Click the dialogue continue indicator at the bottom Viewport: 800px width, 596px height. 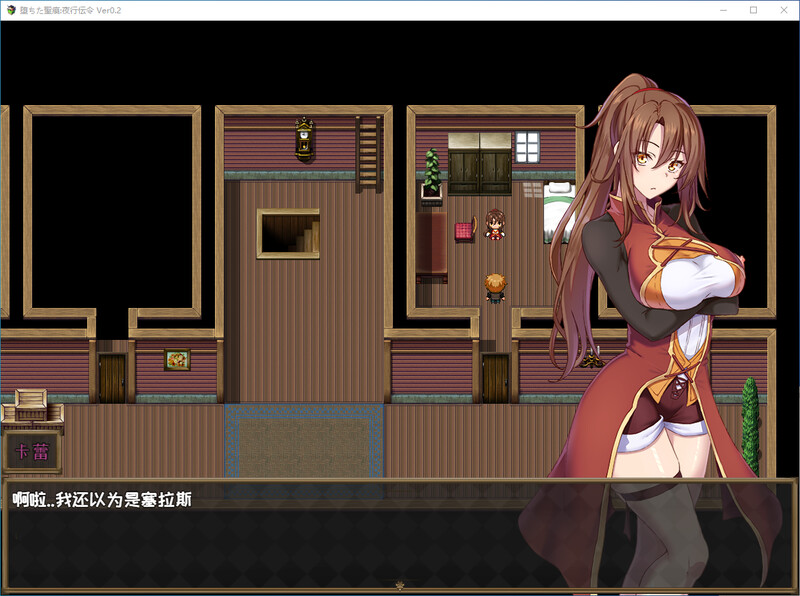pos(400,585)
